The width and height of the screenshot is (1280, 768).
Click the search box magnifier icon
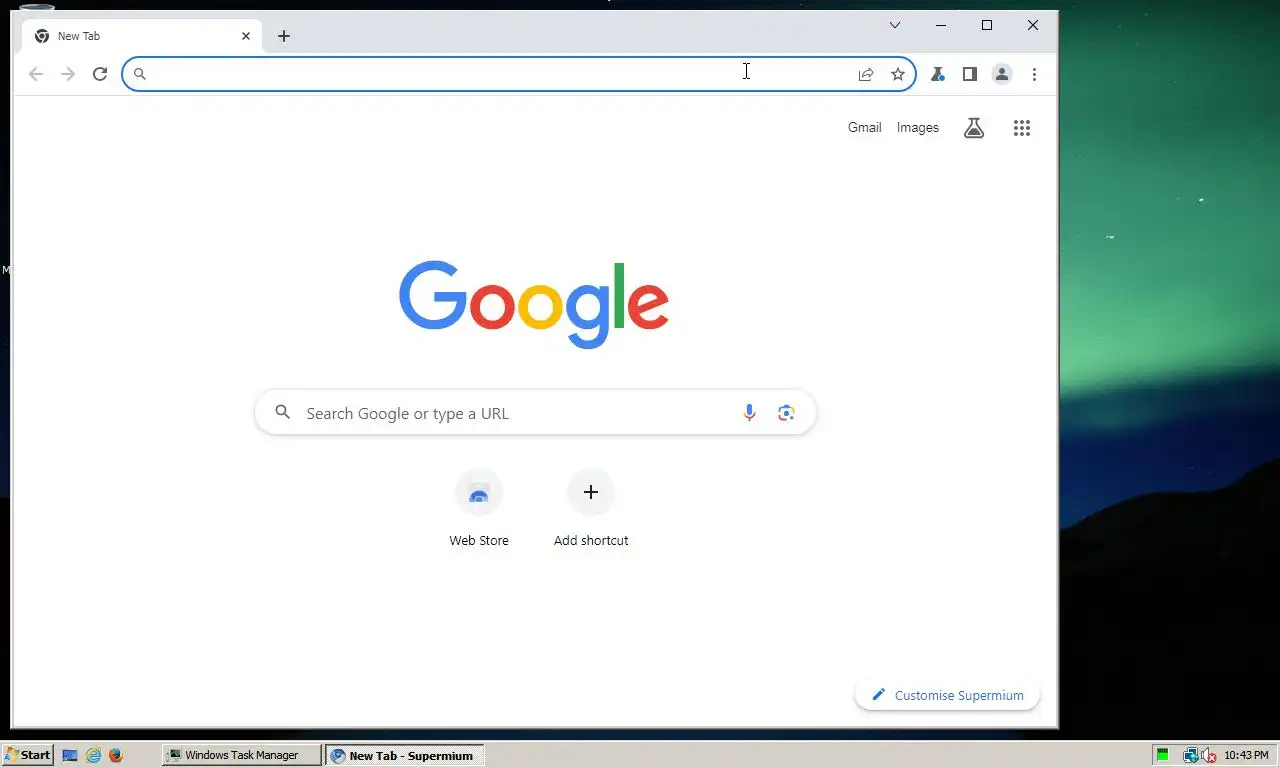[x=283, y=412]
